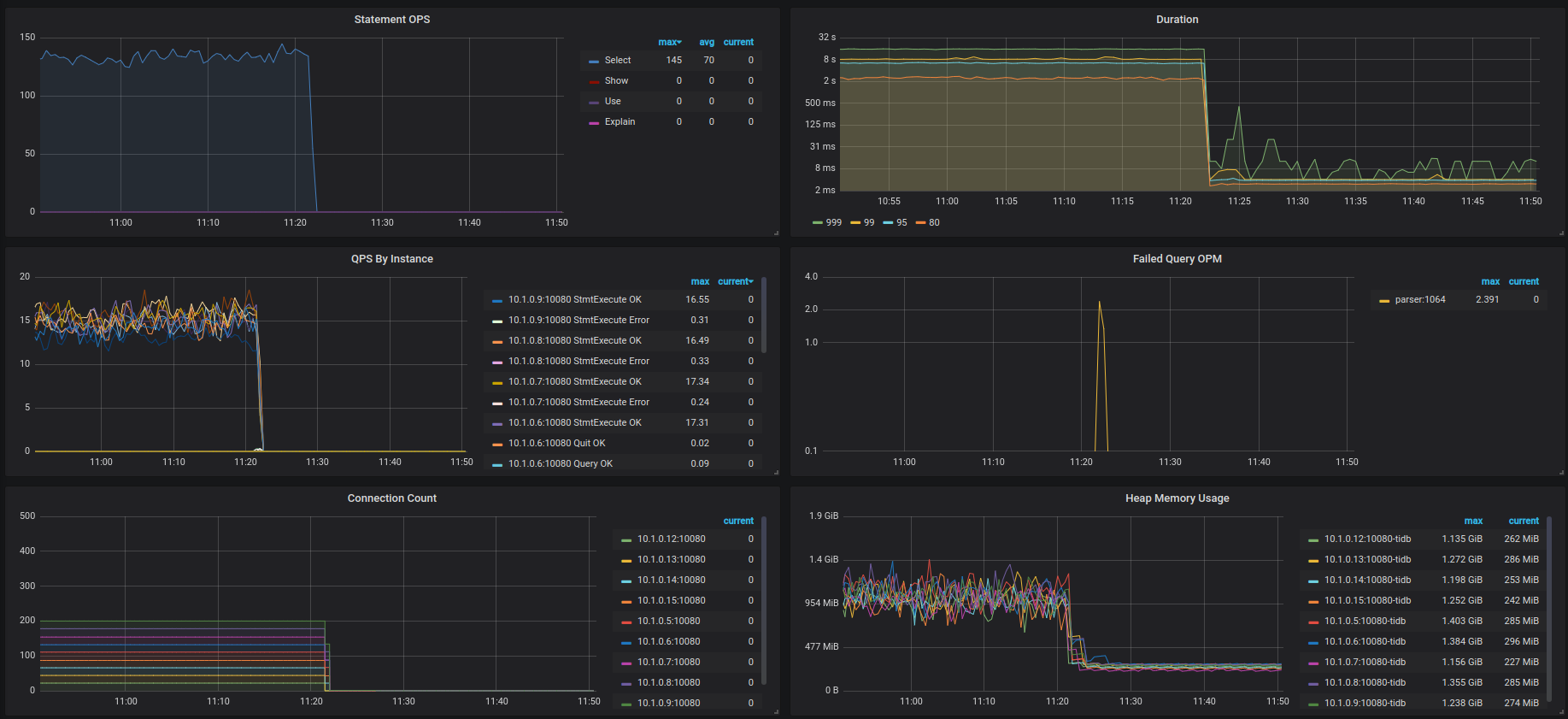Open the Failed Query OPM panel title menu

click(1177, 259)
